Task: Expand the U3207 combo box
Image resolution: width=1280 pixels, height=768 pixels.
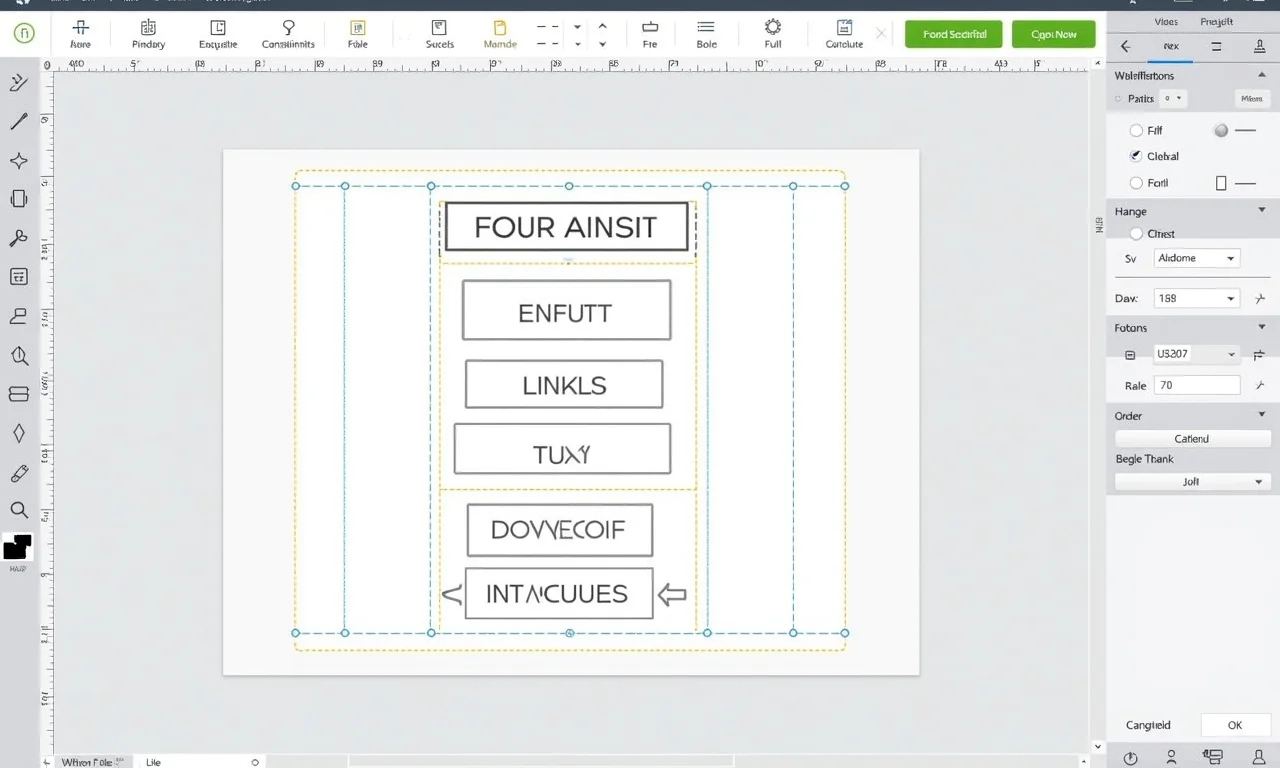Action: point(1196,354)
